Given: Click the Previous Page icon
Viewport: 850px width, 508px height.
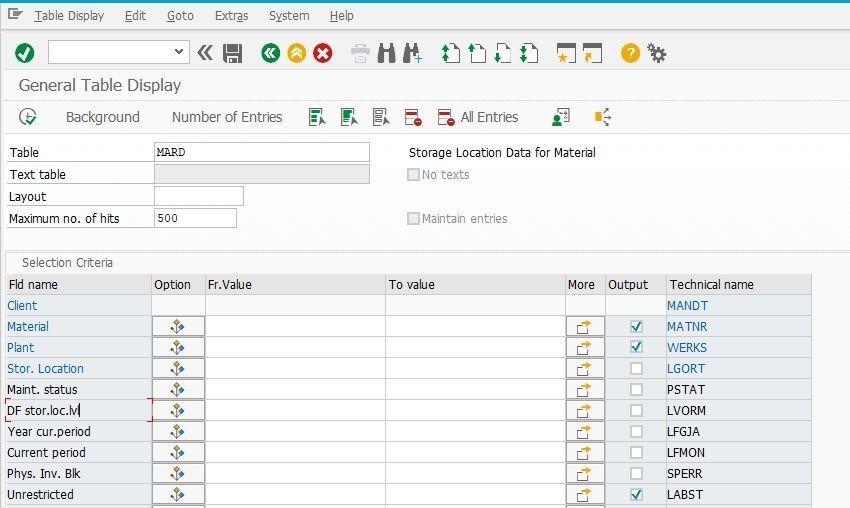Looking at the screenshot, I should [x=476, y=53].
